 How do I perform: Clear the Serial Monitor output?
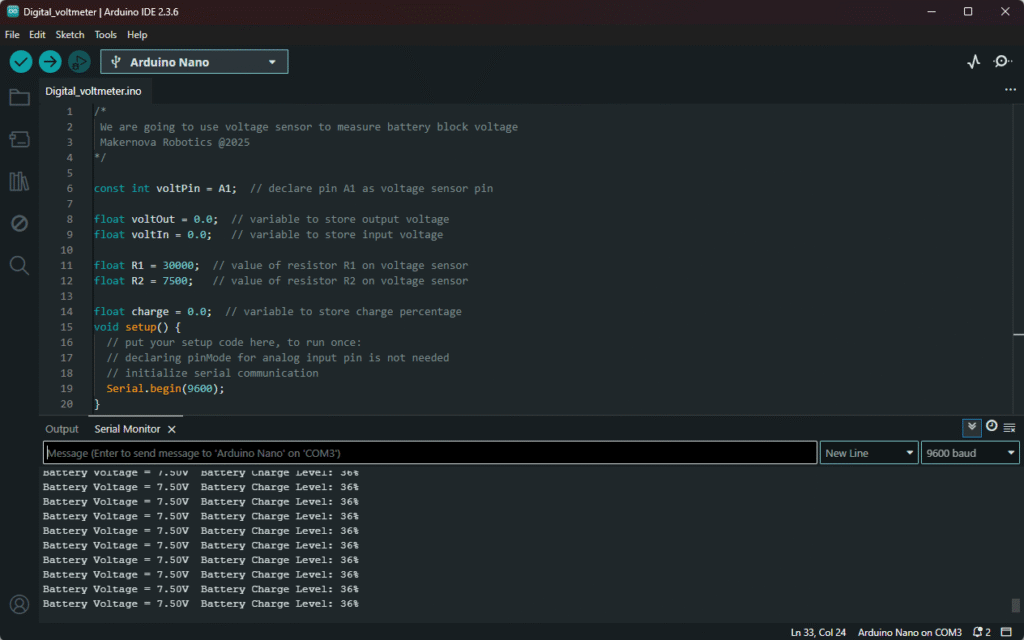pos(1009,427)
